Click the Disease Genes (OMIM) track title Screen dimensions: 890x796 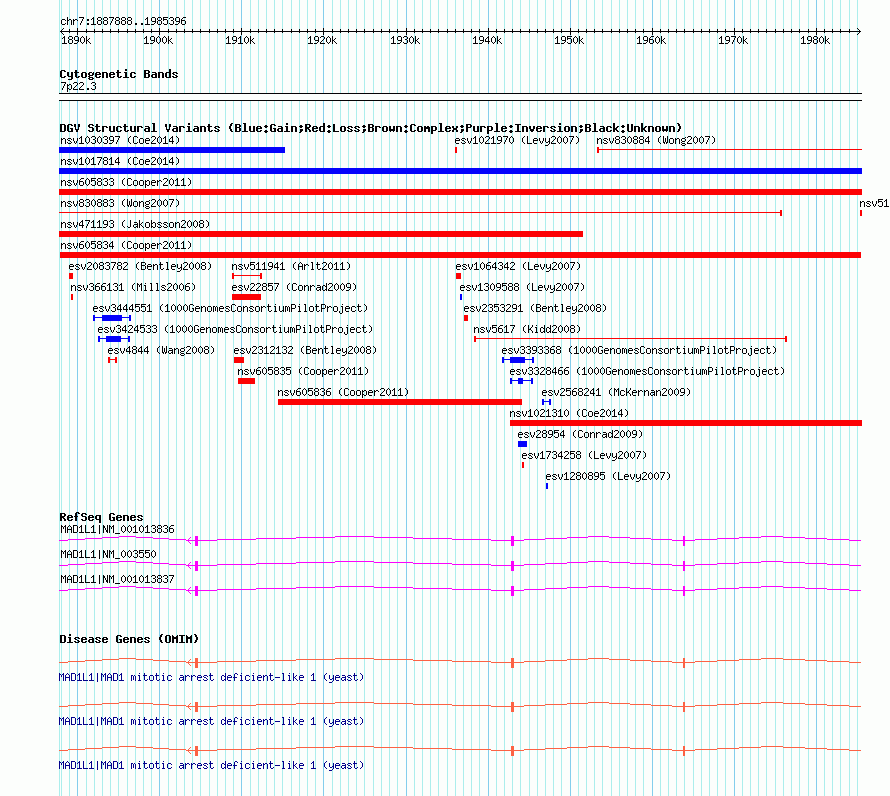point(129,639)
